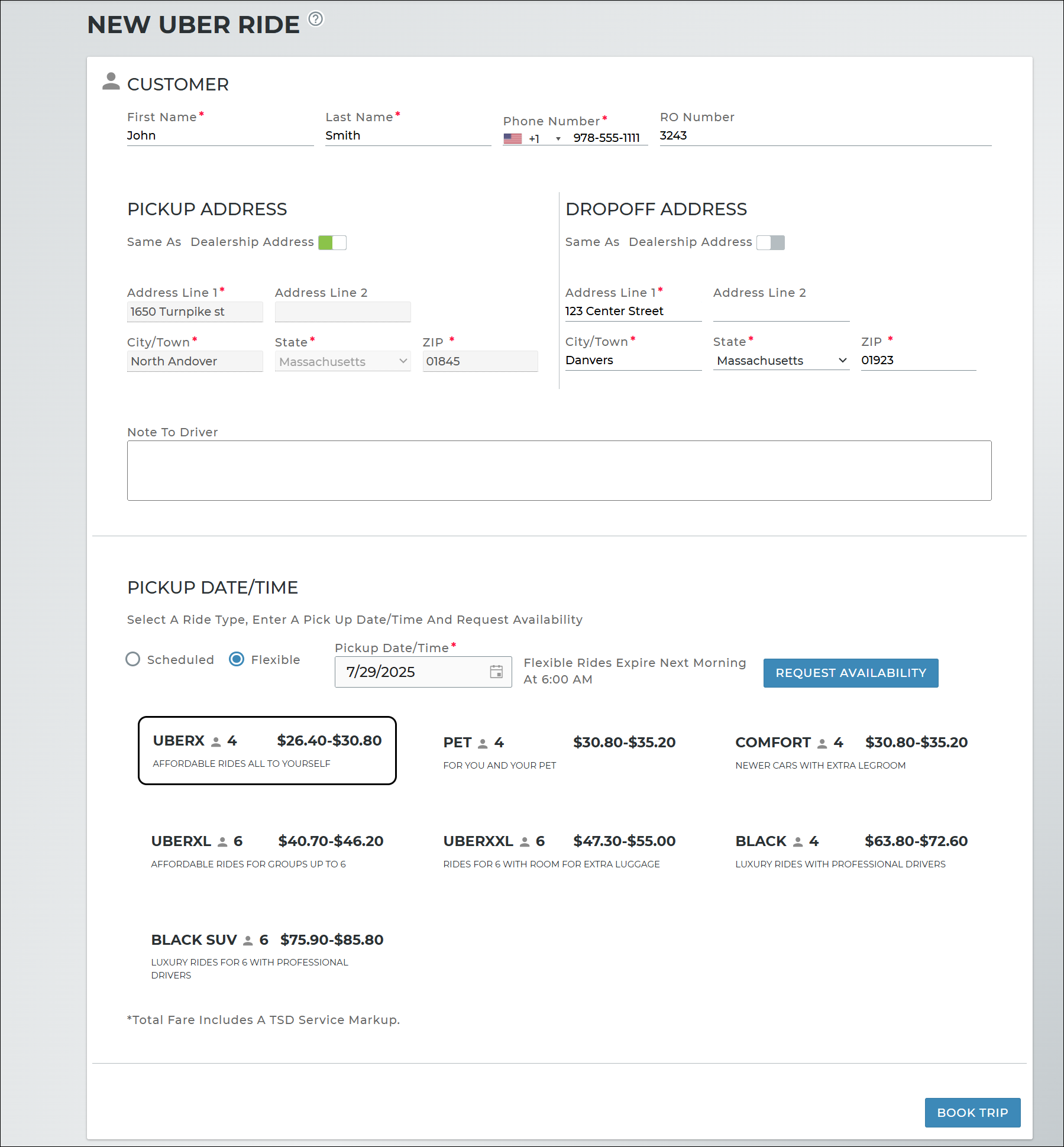Open the calendar picker for pickup date
This screenshot has height=1147, width=1064.
pos(496,672)
